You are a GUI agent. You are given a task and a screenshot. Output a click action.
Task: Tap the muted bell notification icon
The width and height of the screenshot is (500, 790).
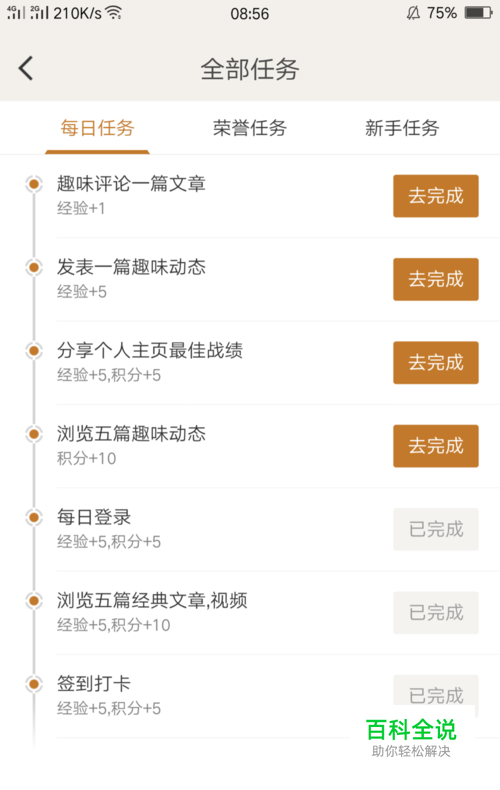(x=413, y=13)
